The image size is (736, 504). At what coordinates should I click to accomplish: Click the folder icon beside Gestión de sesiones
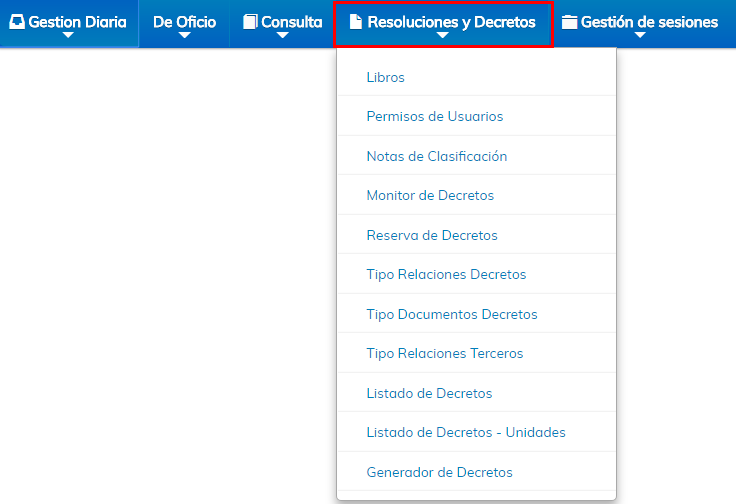coord(569,22)
